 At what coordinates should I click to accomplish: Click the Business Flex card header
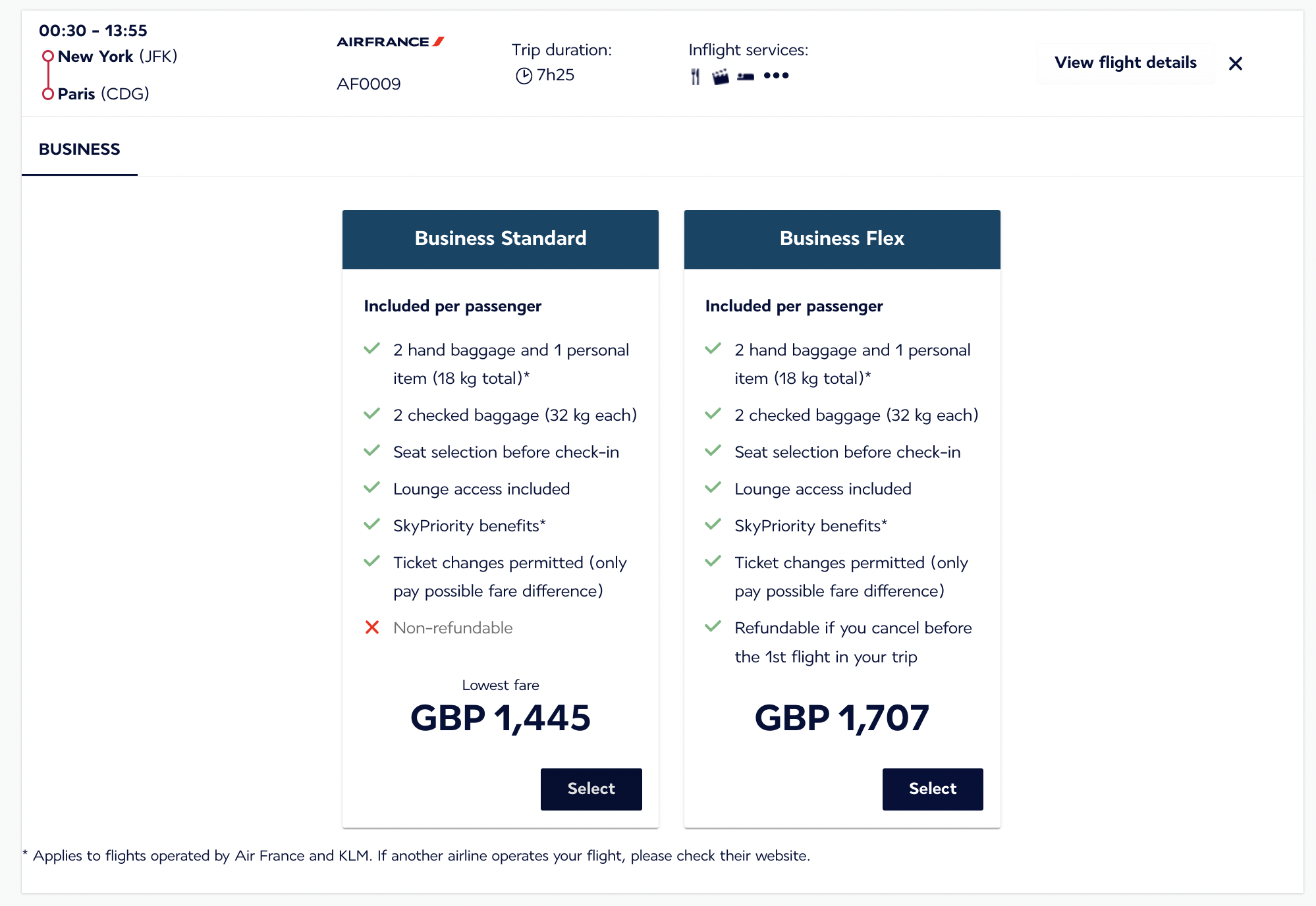click(x=842, y=239)
